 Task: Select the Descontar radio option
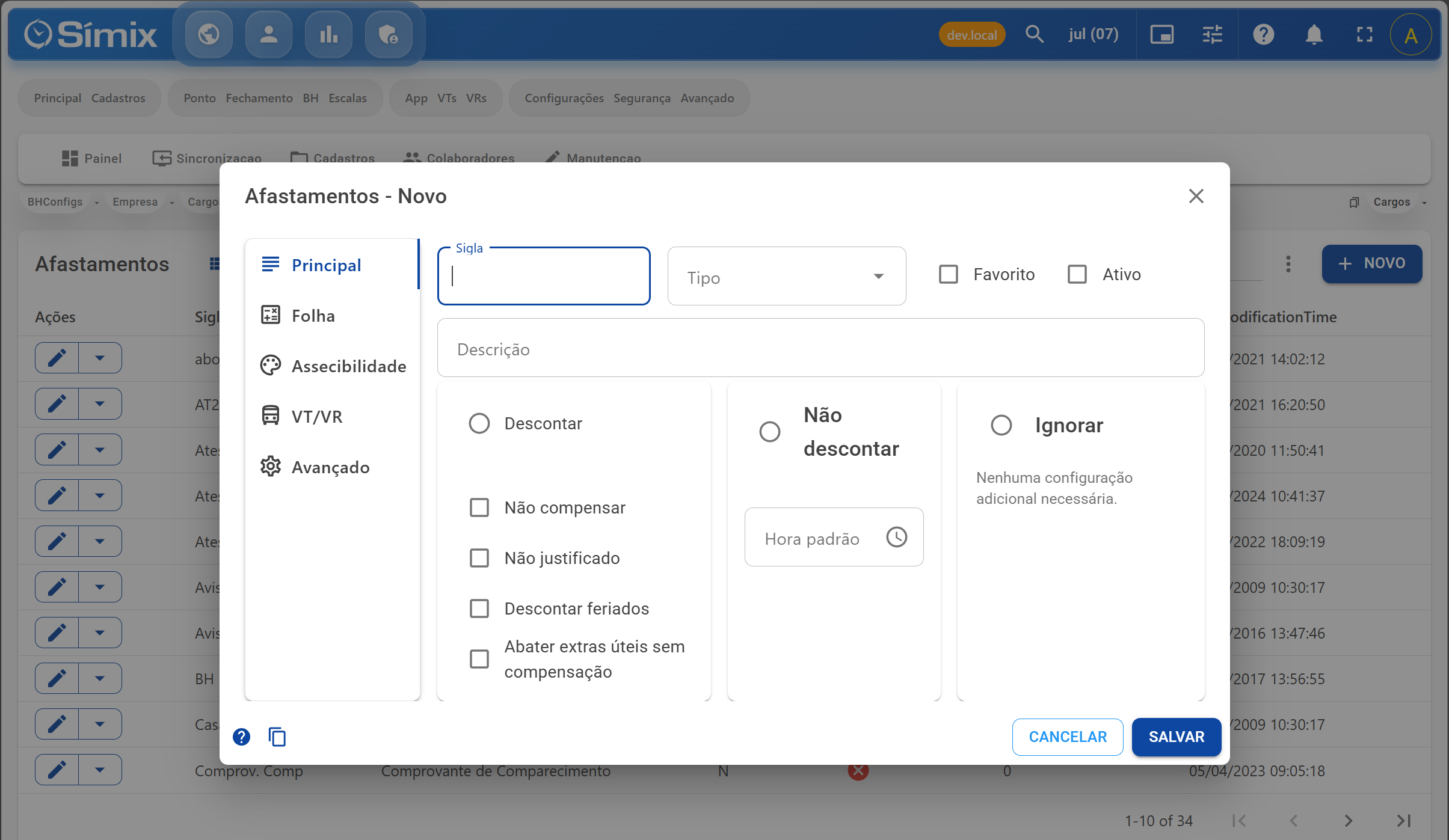coord(479,423)
